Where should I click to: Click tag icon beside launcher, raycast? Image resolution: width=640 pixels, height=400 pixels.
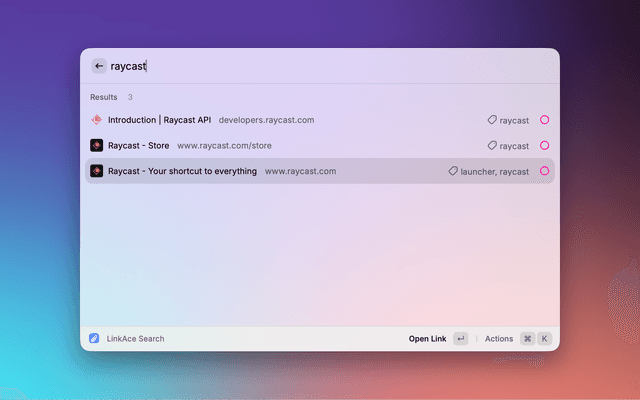(453, 171)
